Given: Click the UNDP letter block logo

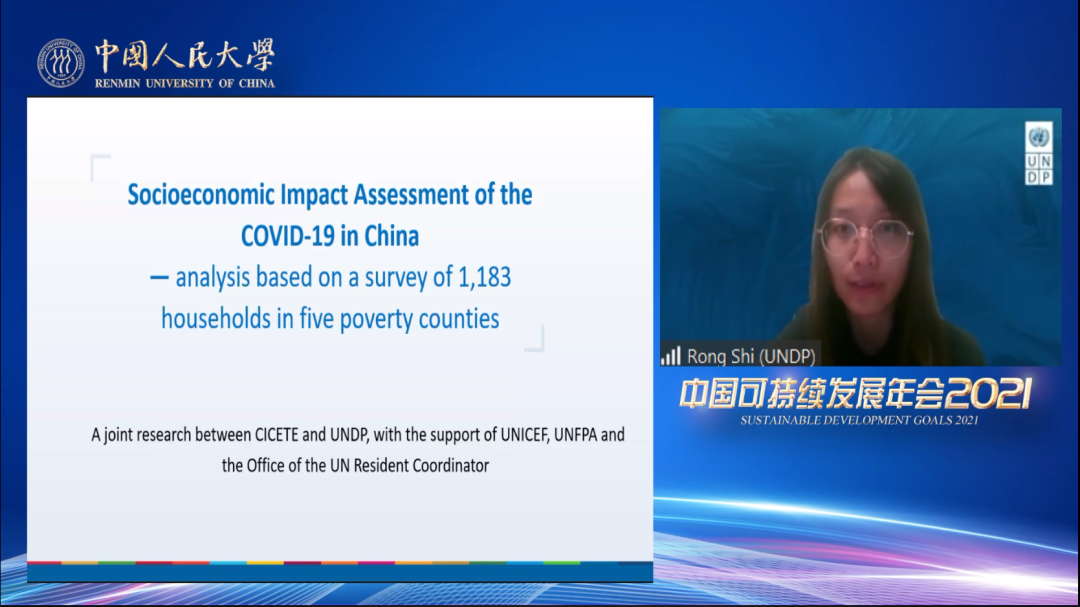Looking at the screenshot, I should [1039, 168].
